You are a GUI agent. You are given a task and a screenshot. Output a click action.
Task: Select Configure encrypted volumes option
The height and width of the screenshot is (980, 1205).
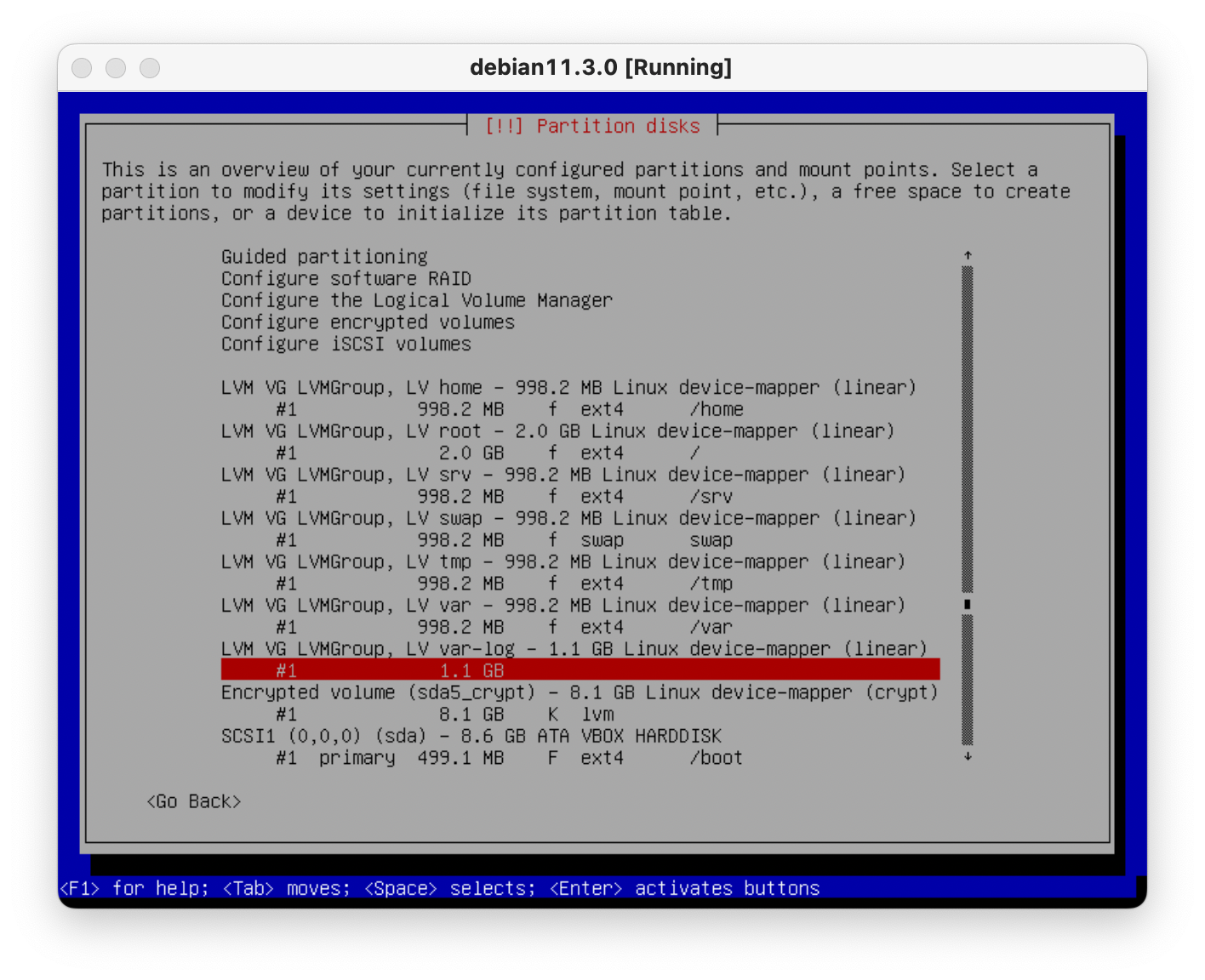pos(368,322)
